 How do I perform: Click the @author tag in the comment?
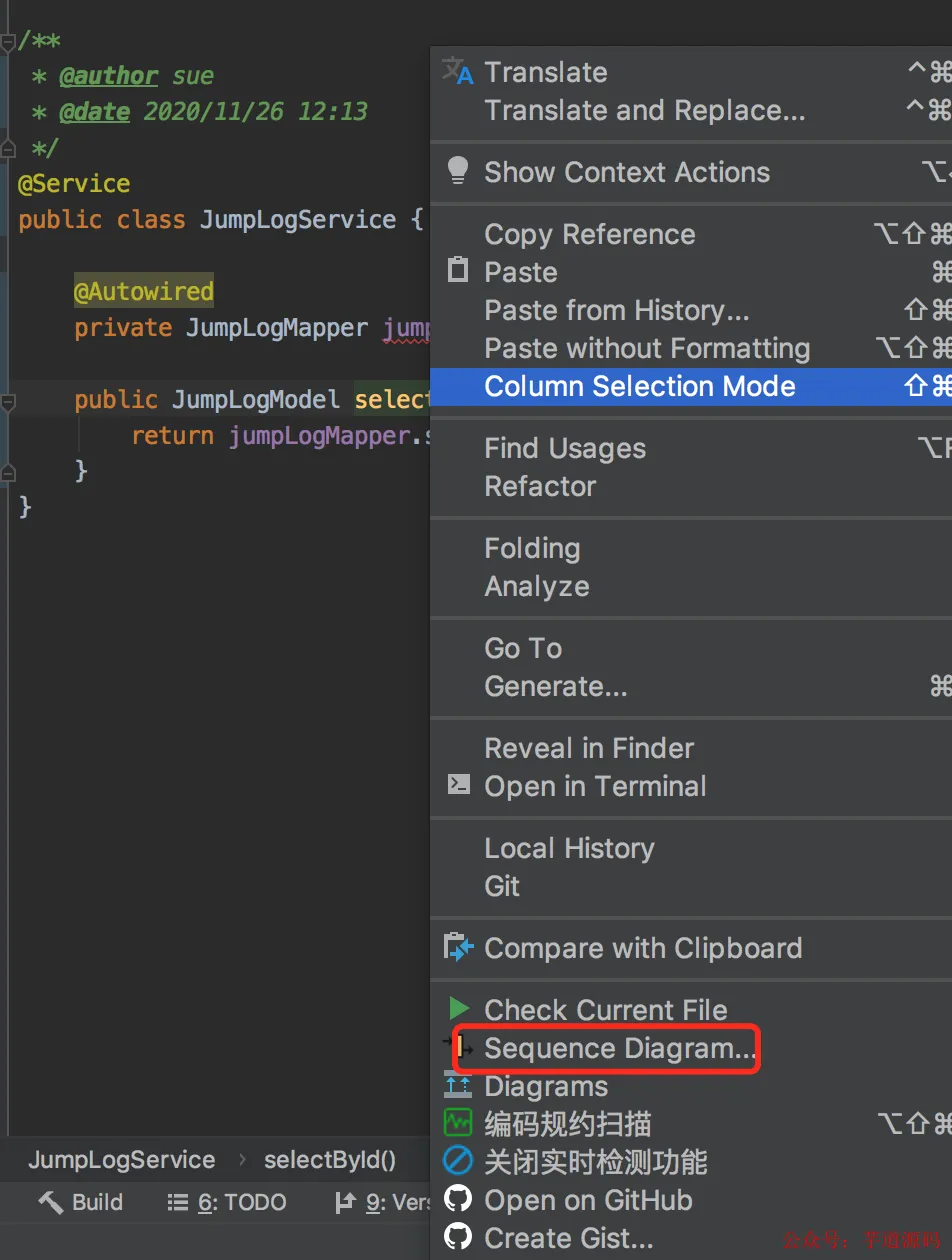(108, 75)
